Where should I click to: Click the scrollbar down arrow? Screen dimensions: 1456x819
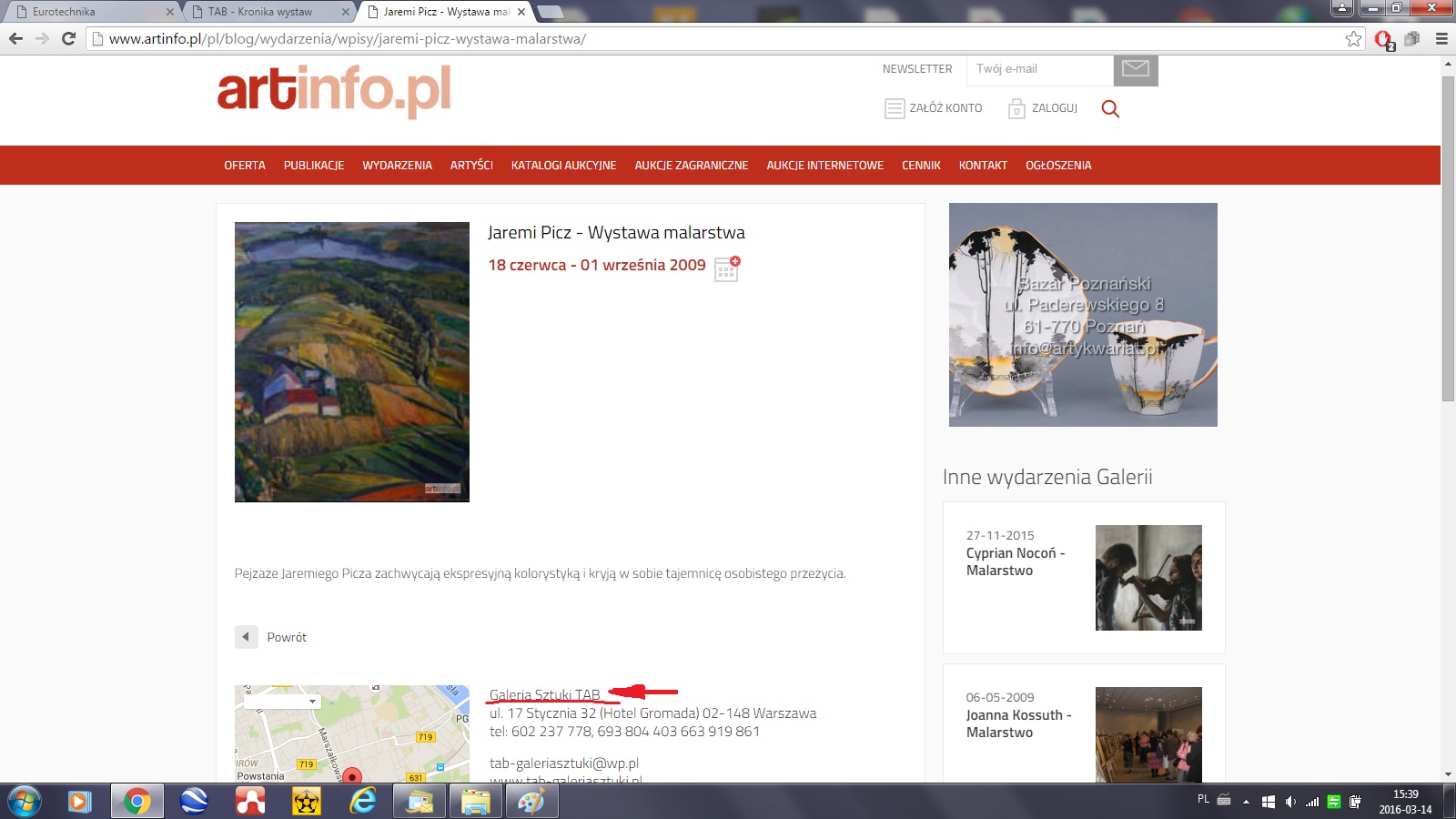pos(1448,774)
